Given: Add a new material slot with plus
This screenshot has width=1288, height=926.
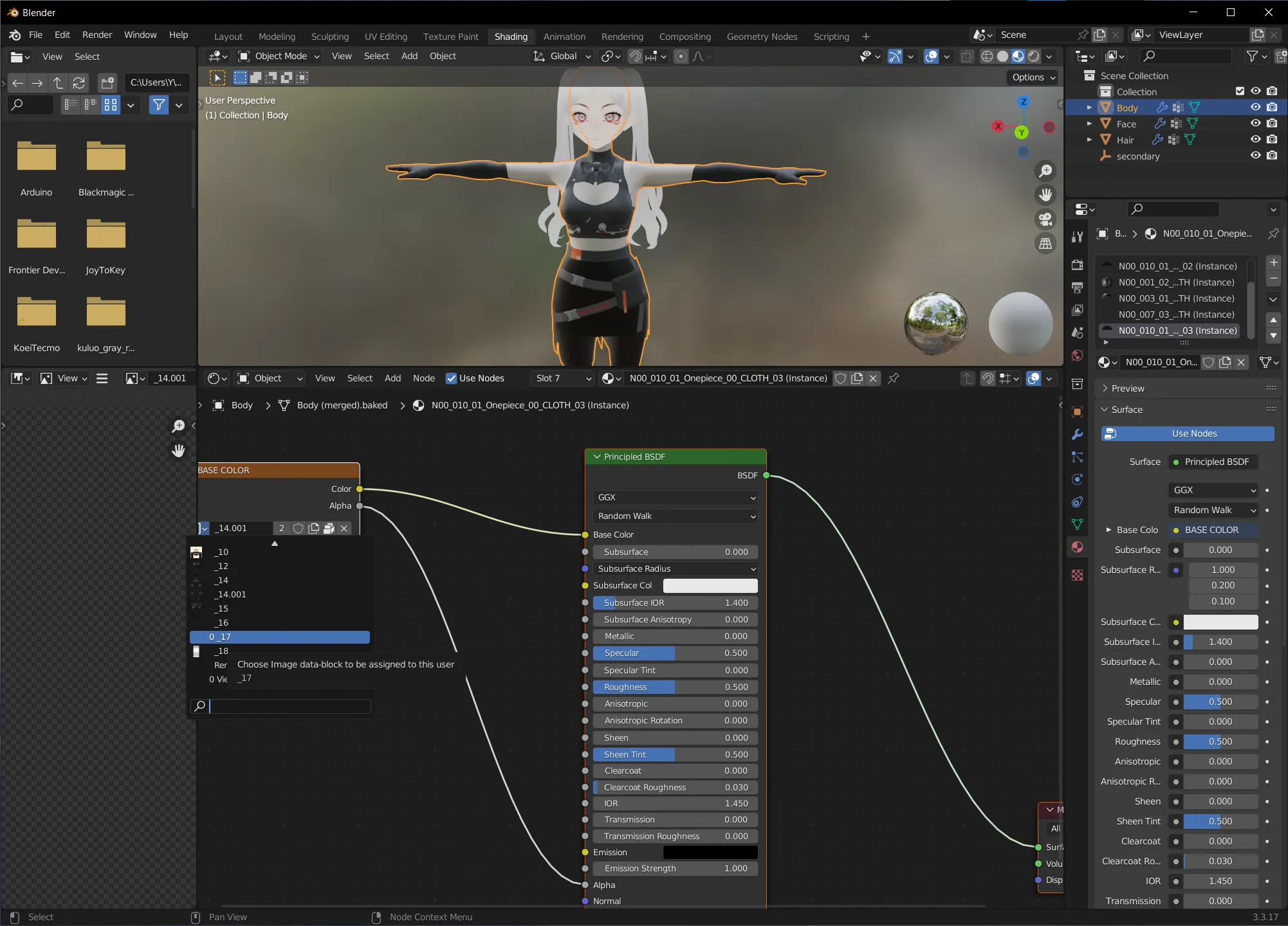Looking at the screenshot, I should click(x=1273, y=262).
